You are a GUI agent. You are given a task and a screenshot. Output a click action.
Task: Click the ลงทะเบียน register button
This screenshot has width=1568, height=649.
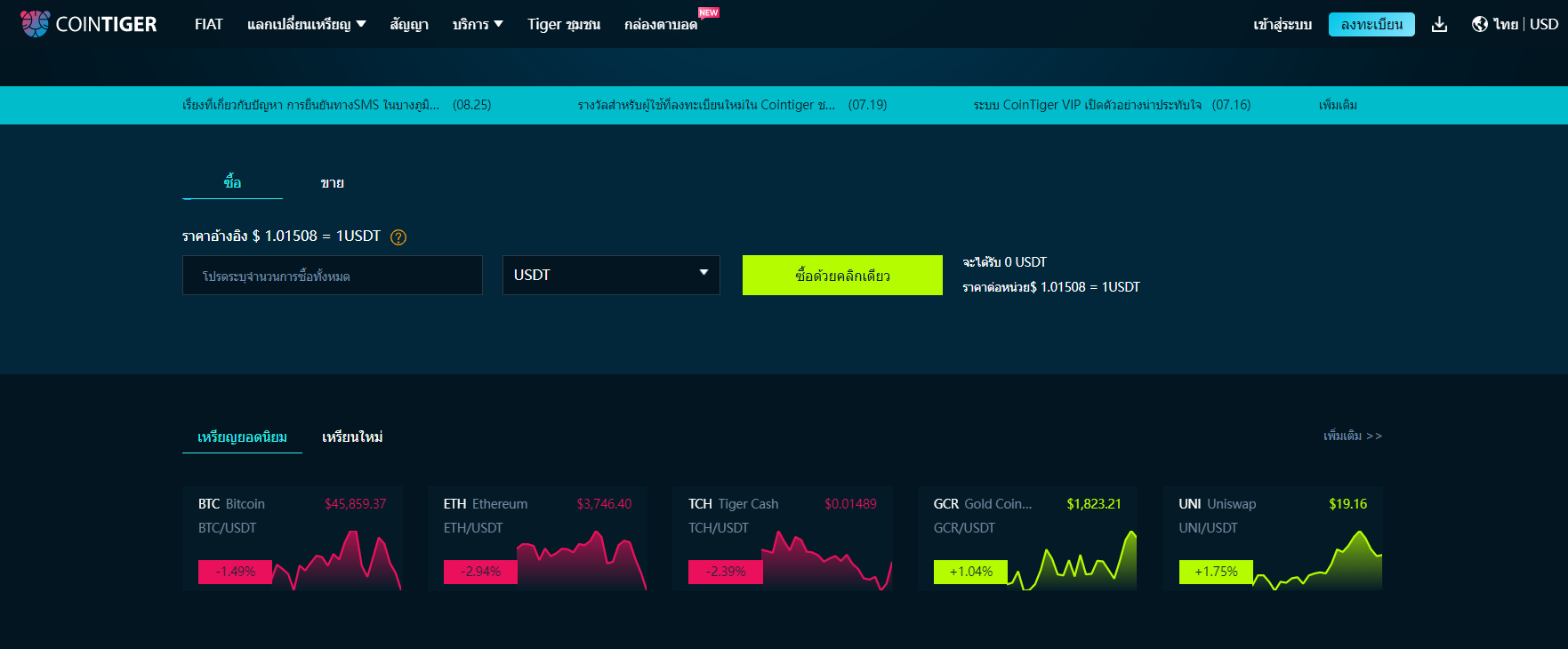pyautogui.click(x=1371, y=24)
